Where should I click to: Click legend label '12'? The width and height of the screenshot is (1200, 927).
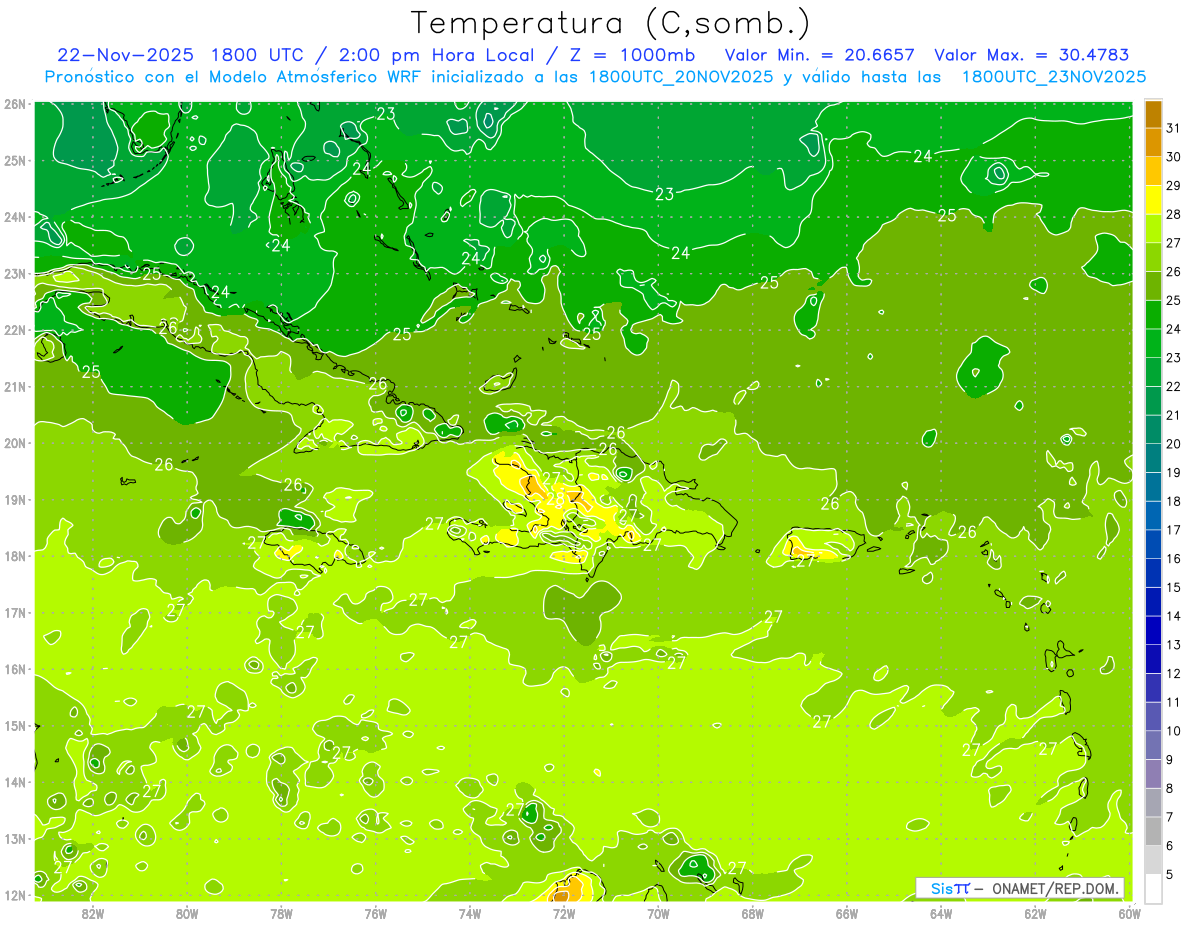(x=1174, y=673)
